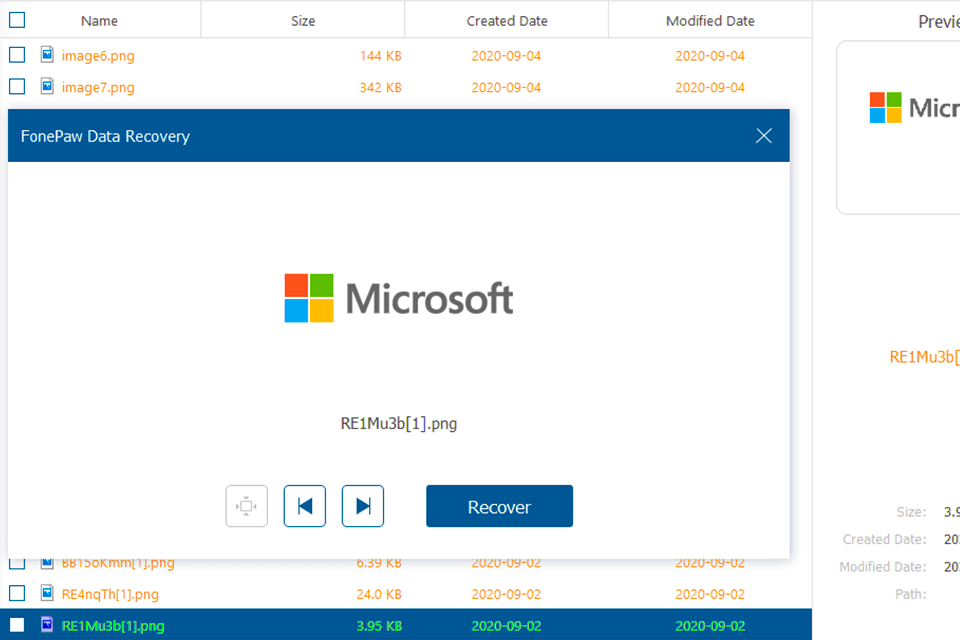The height and width of the screenshot is (640, 960).
Task: Click the previous image arrow icon
Action: 304,506
